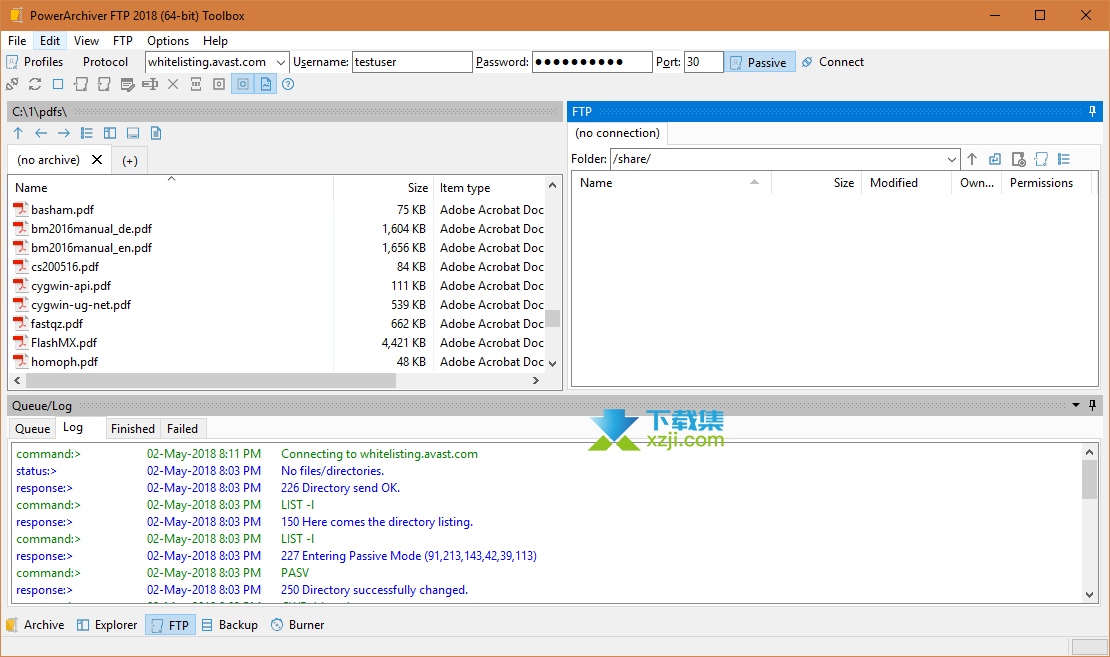Click the edit note pencil toolbar icon

[127, 84]
